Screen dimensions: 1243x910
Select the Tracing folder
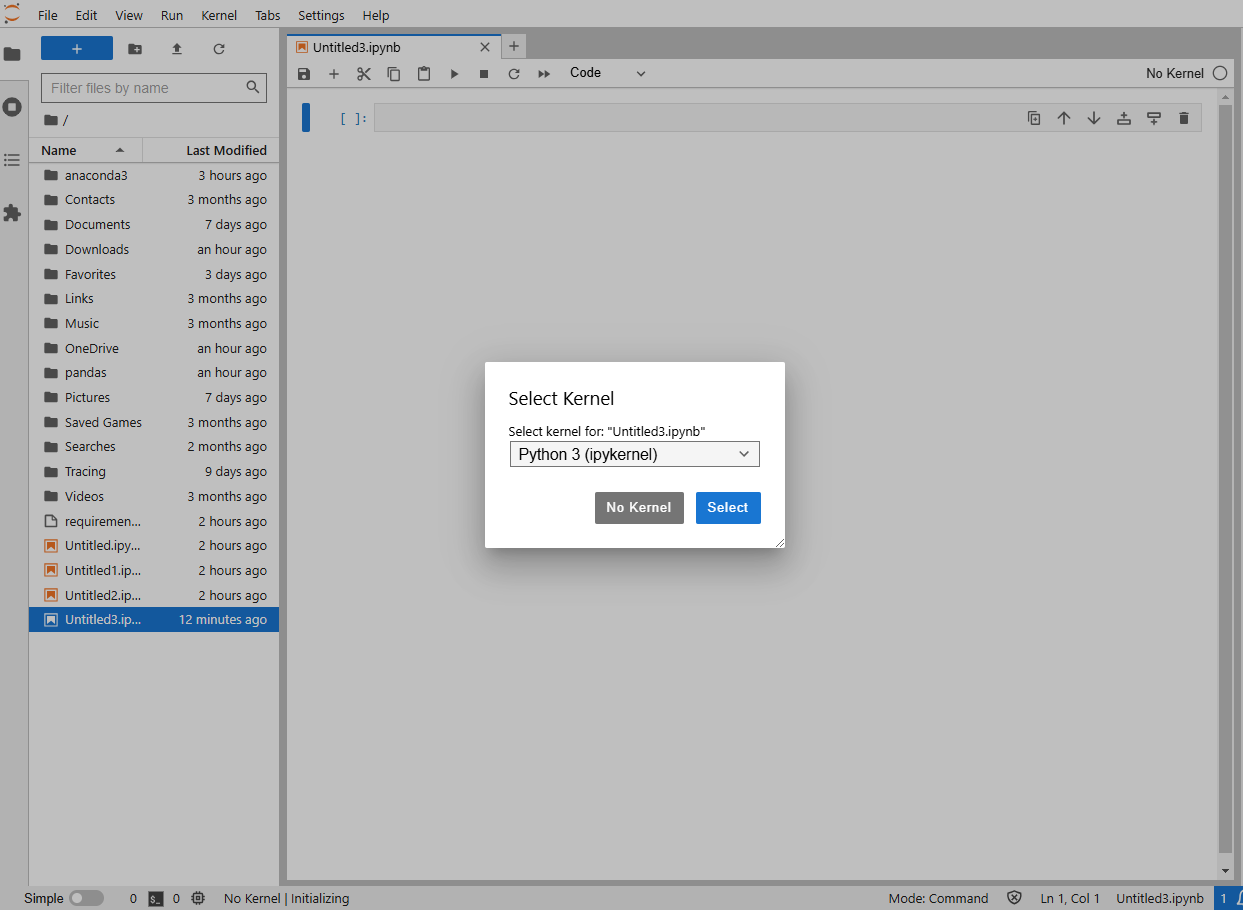tap(154, 471)
